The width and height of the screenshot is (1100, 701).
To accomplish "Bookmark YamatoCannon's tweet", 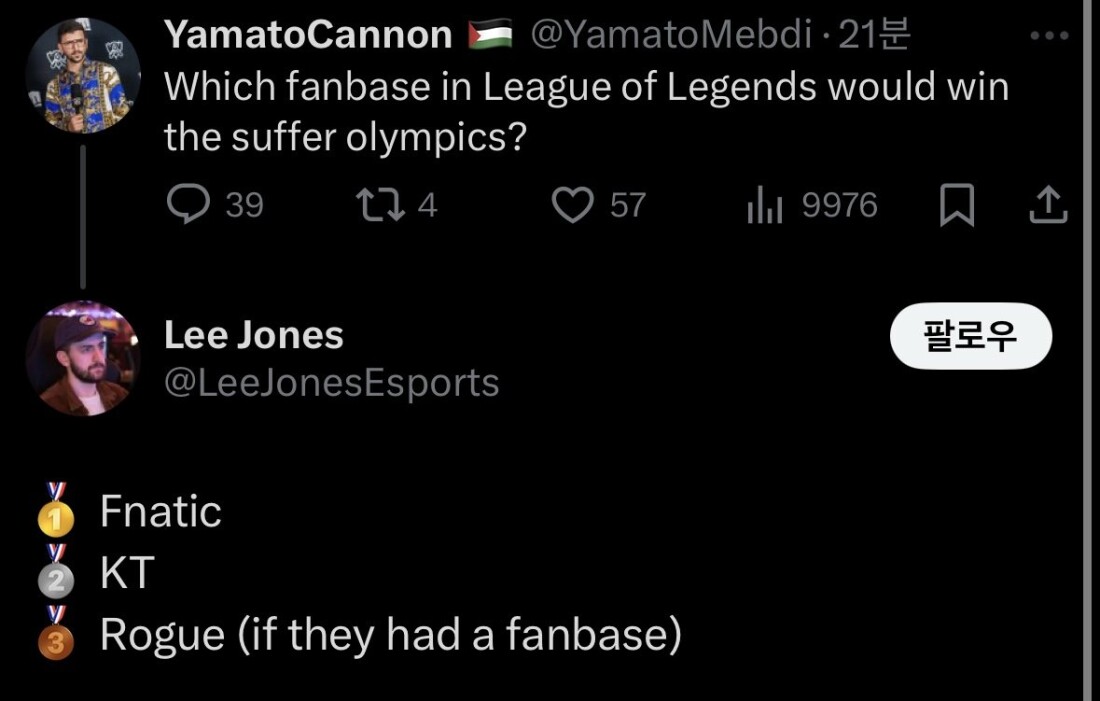I will point(958,206).
